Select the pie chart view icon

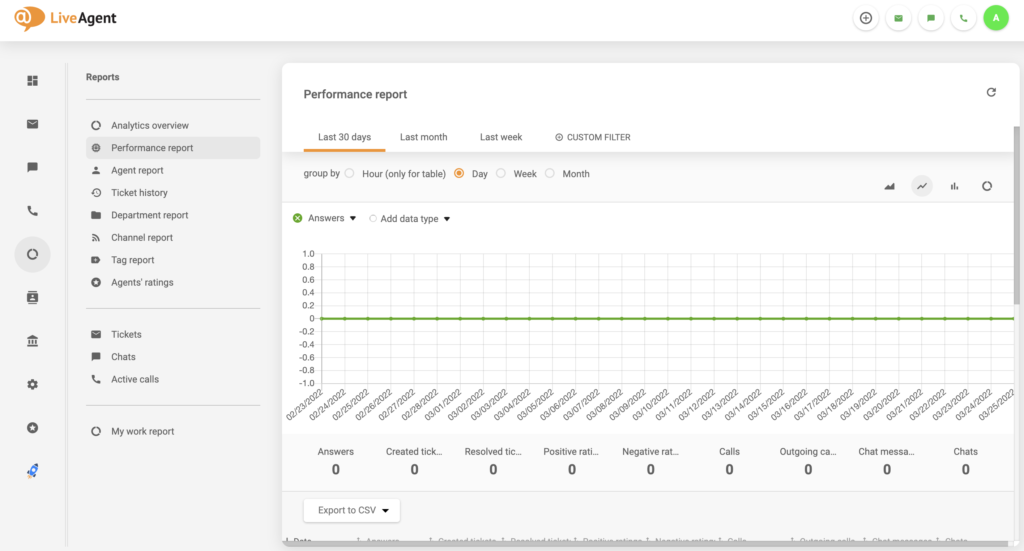[x=986, y=186]
